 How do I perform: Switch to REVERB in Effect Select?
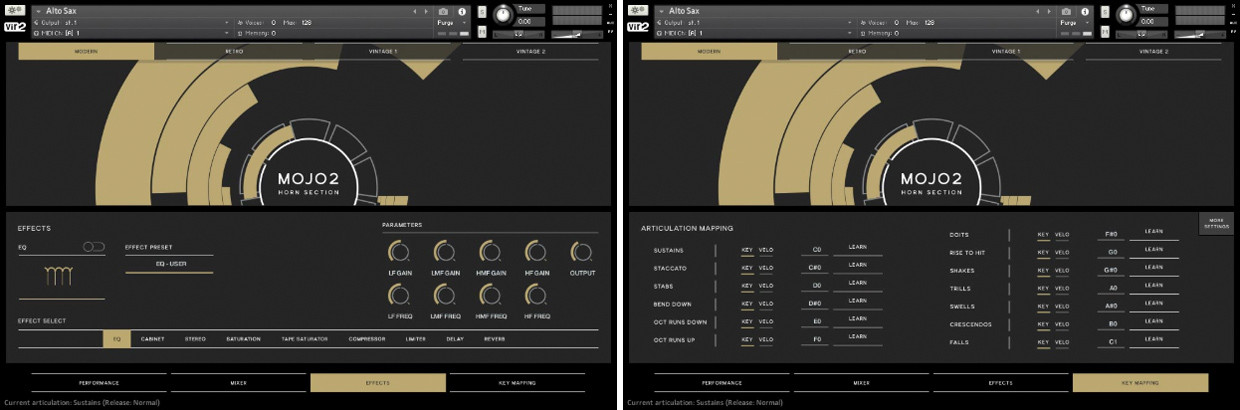point(494,339)
